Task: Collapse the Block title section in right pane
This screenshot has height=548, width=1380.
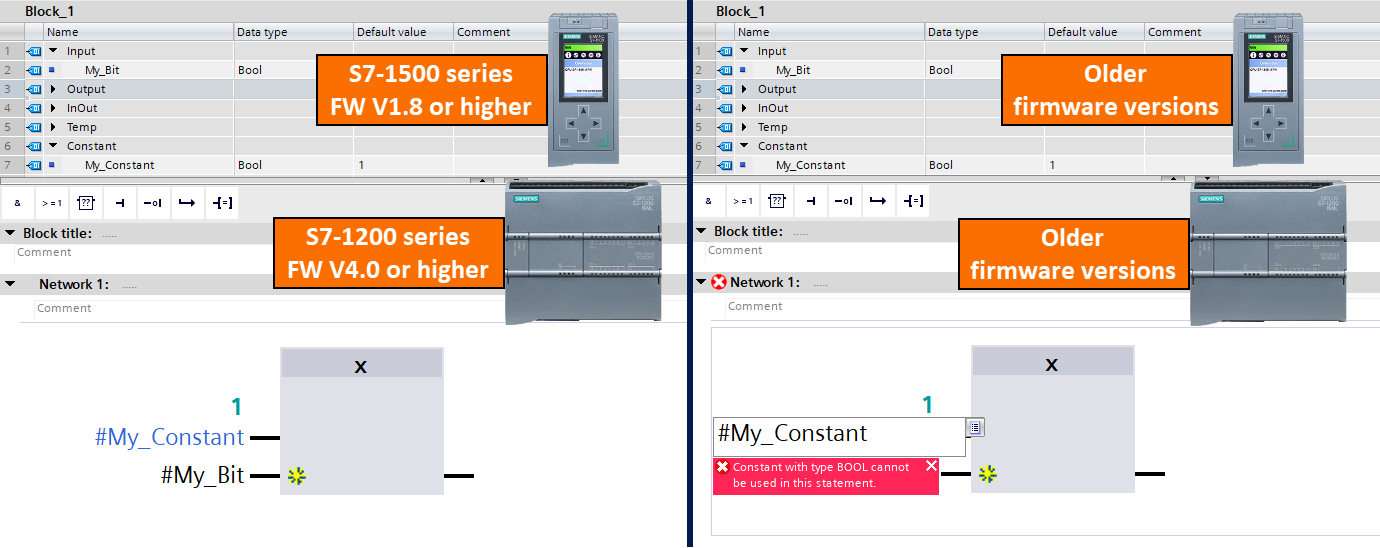Action: (x=701, y=231)
